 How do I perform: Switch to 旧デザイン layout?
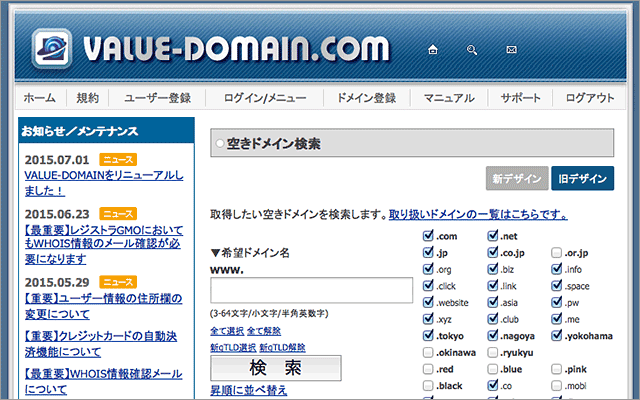(582, 179)
